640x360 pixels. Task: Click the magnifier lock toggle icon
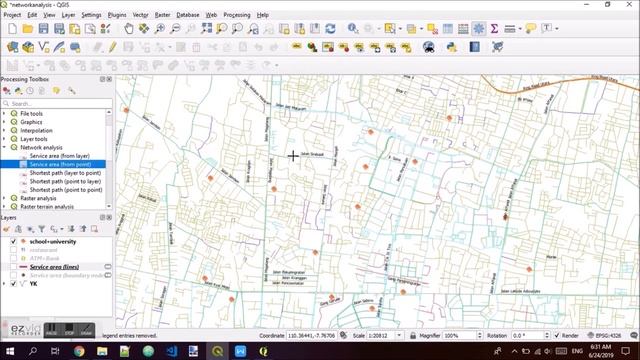413,336
